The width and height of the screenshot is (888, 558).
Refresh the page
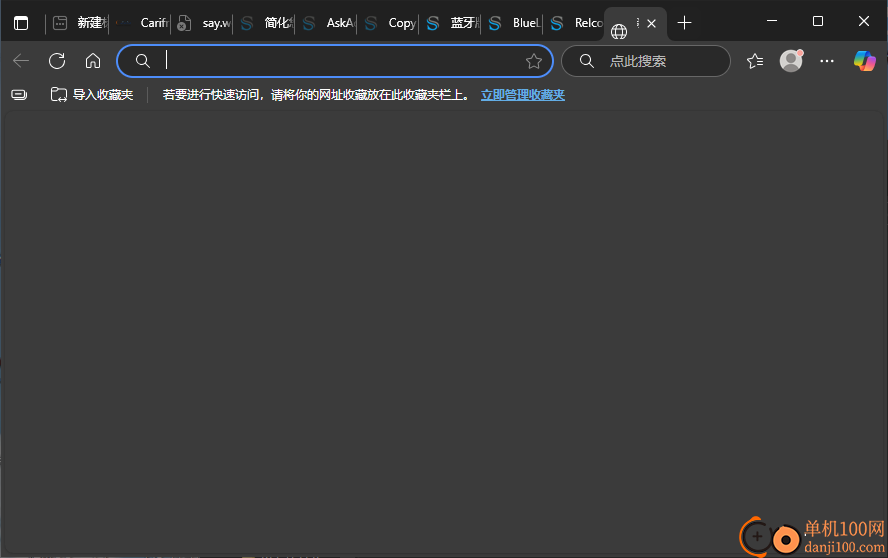point(57,61)
